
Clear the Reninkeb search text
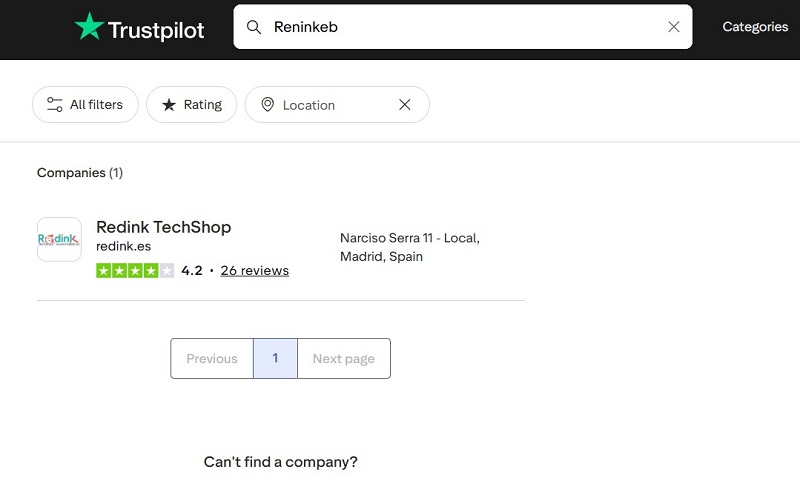pos(673,27)
